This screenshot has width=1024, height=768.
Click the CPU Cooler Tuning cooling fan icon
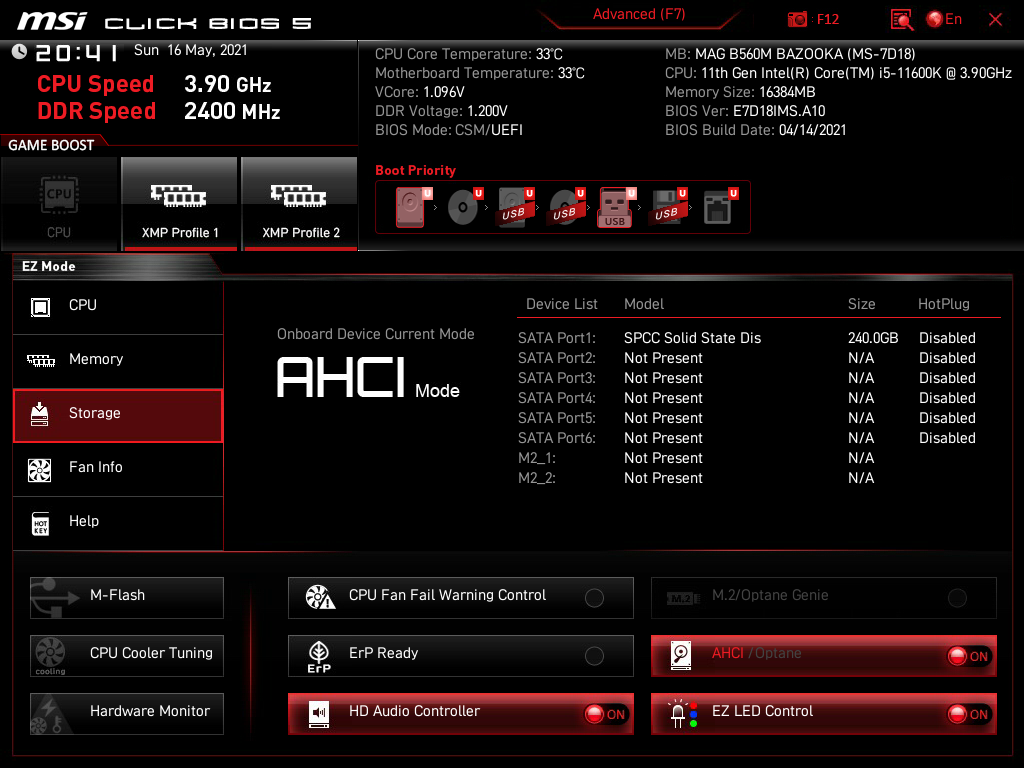[x=50, y=655]
